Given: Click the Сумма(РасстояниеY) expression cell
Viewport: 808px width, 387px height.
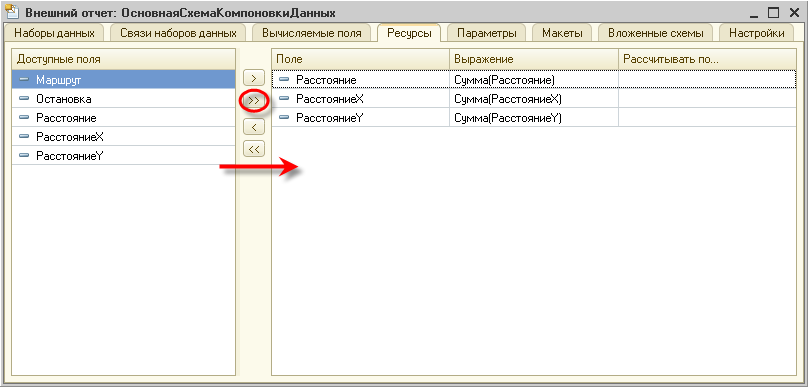Looking at the screenshot, I should pos(534,117).
